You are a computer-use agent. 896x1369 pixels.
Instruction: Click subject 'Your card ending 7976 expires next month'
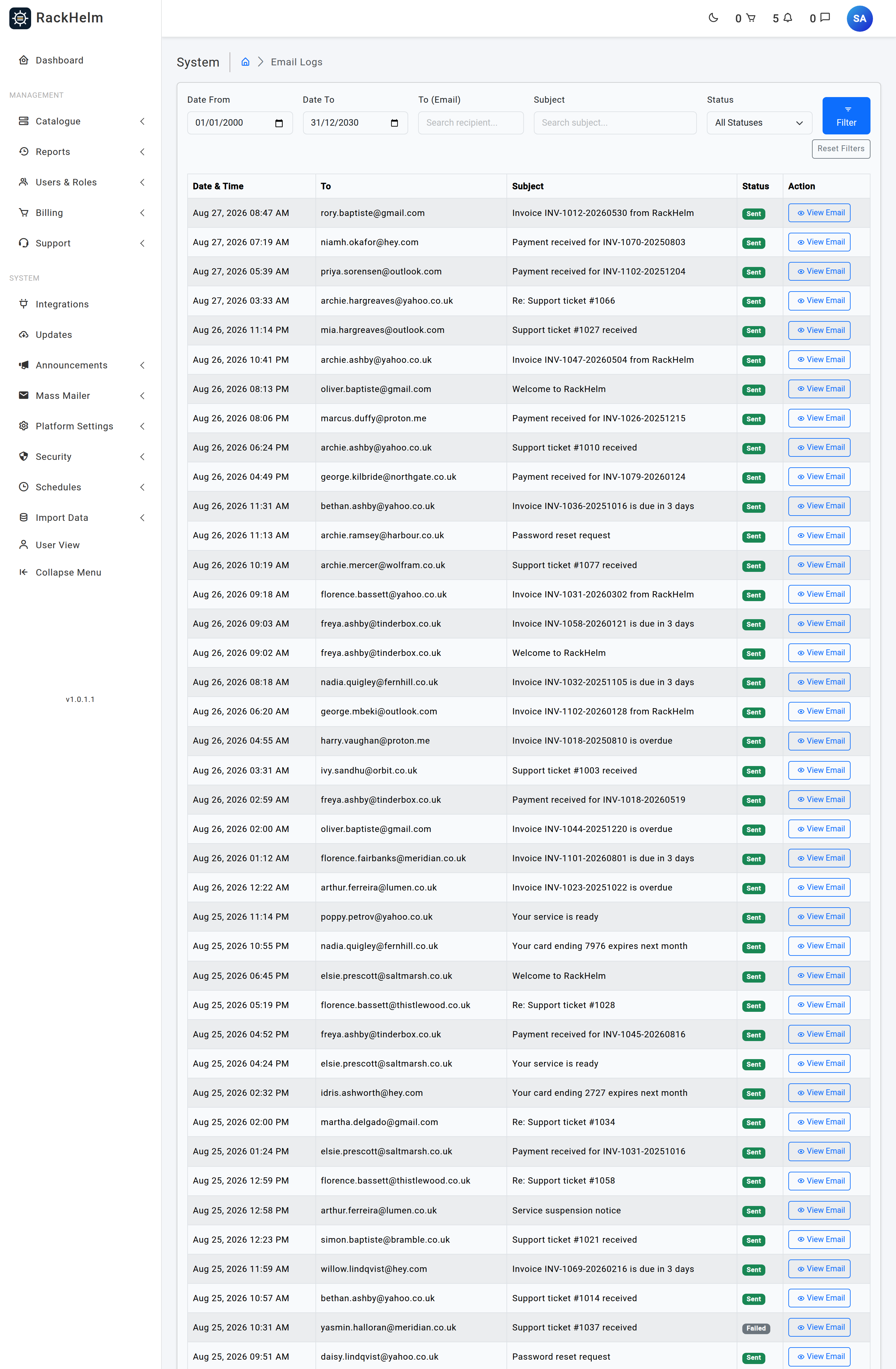599,946
